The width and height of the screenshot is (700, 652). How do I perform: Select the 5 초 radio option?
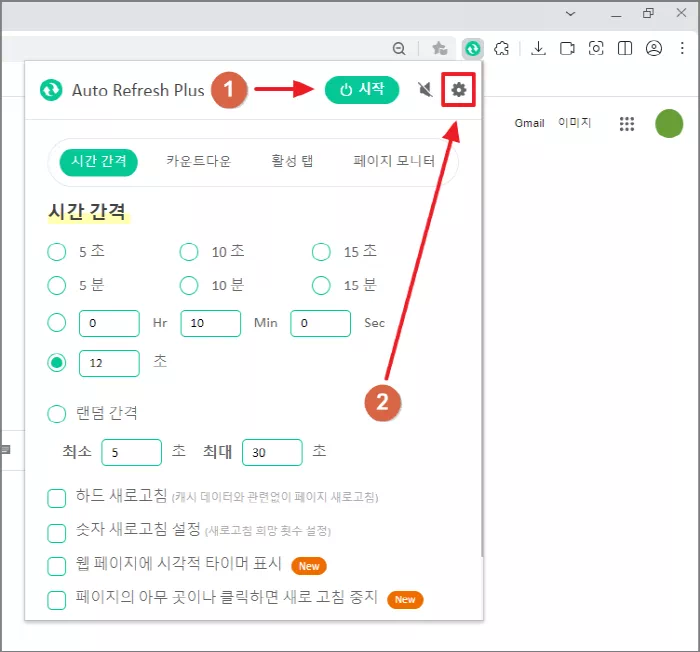57,252
